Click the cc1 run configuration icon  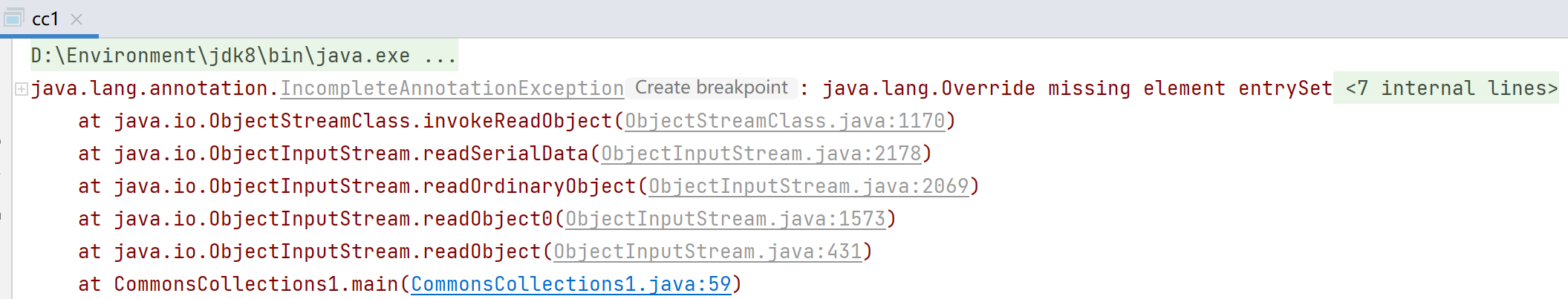[14, 18]
